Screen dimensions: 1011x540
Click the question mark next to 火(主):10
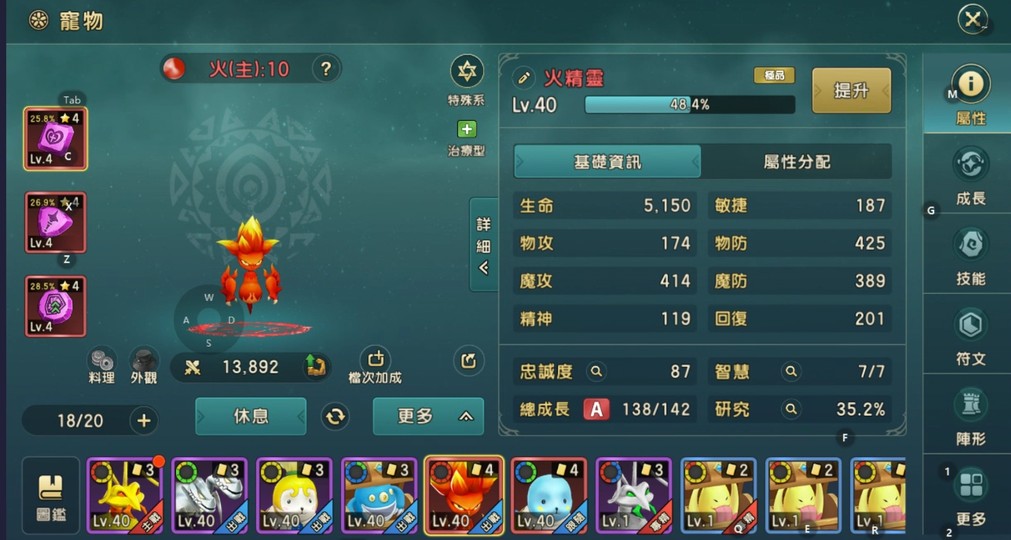tap(326, 68)
